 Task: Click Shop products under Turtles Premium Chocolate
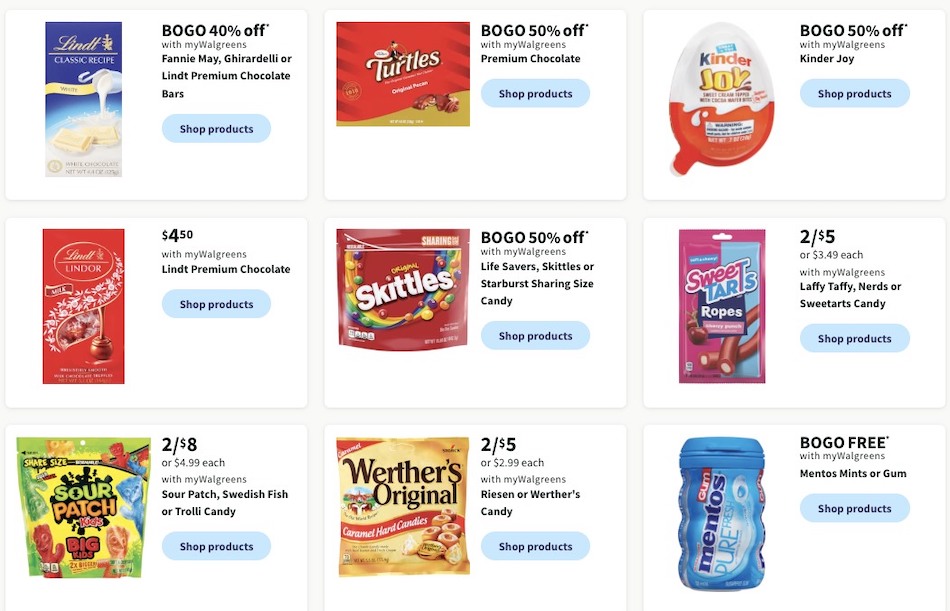pos(536,93)
